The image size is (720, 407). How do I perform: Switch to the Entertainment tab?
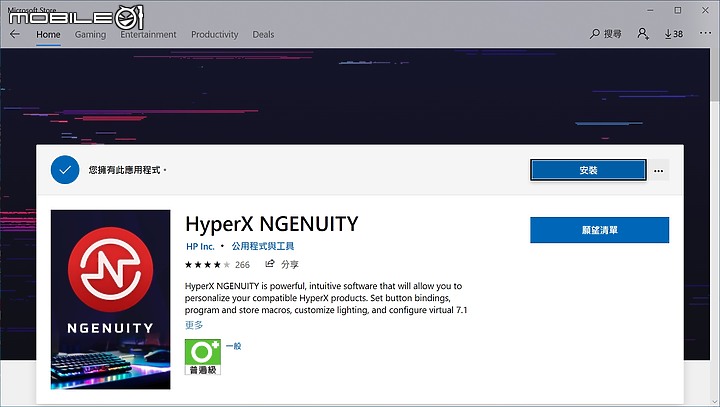[x=148, y=34]
